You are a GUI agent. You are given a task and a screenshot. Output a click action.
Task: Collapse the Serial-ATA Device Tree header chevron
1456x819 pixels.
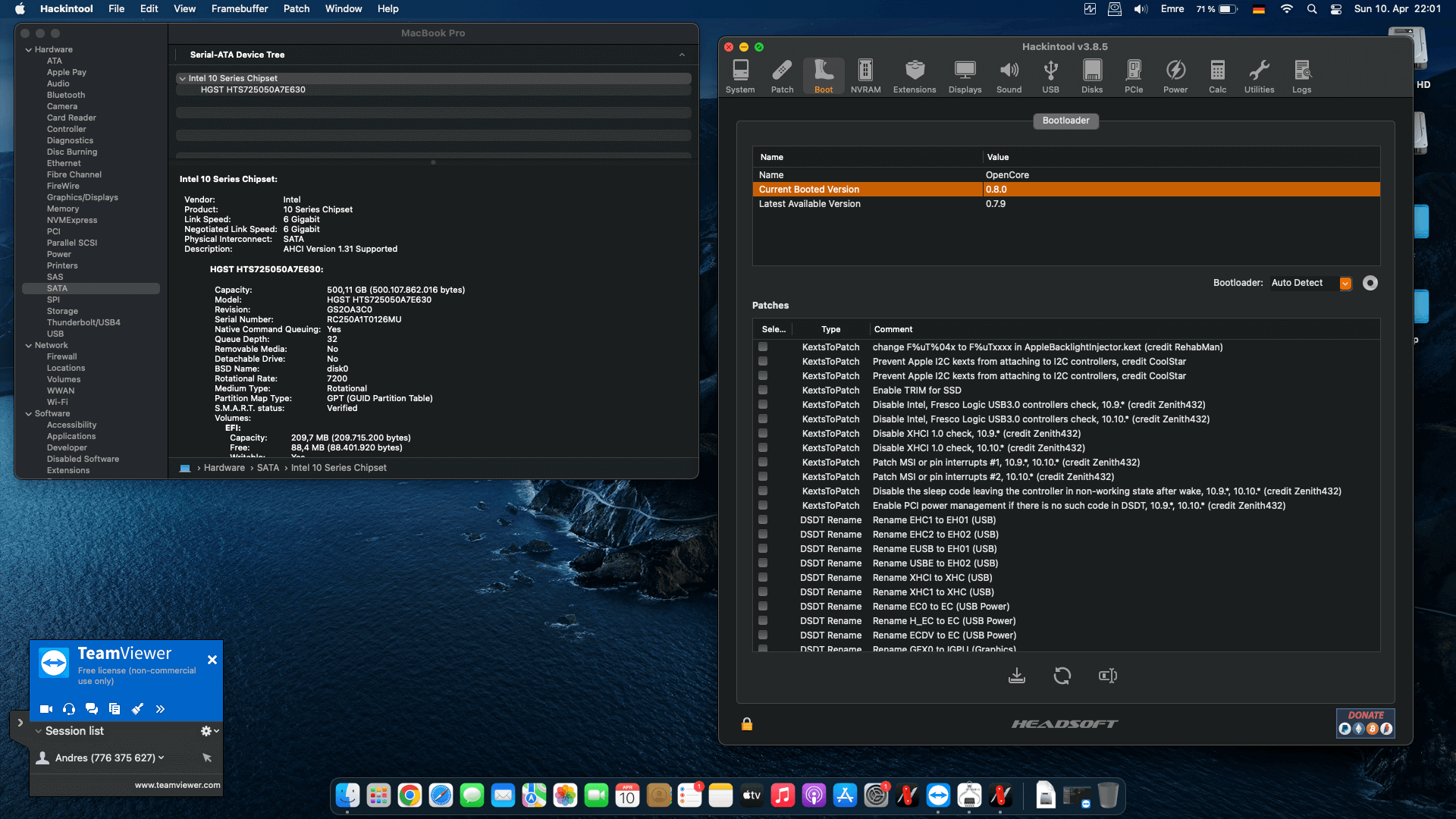(682, 55)
